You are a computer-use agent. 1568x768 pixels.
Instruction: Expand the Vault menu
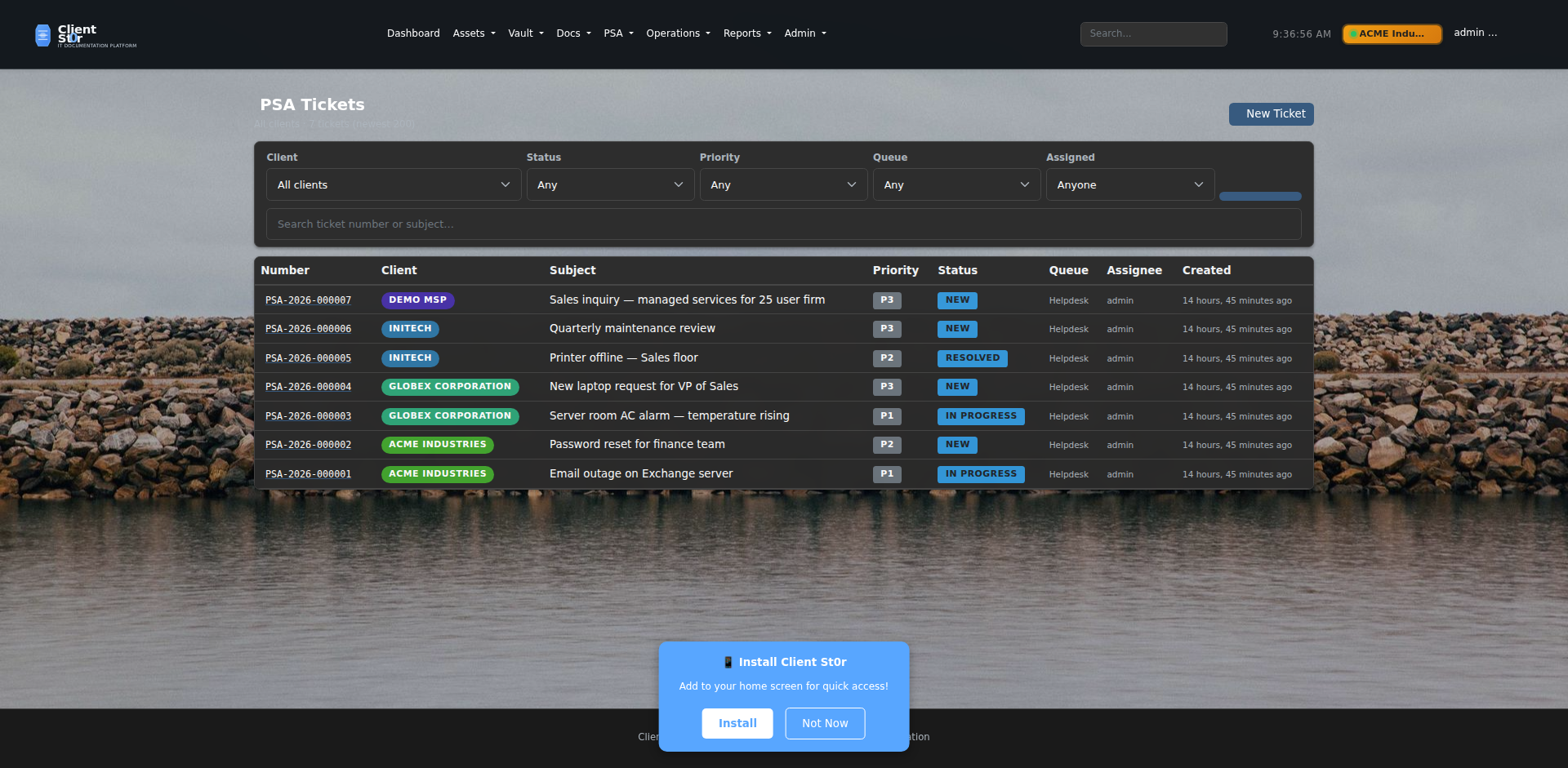525,33
